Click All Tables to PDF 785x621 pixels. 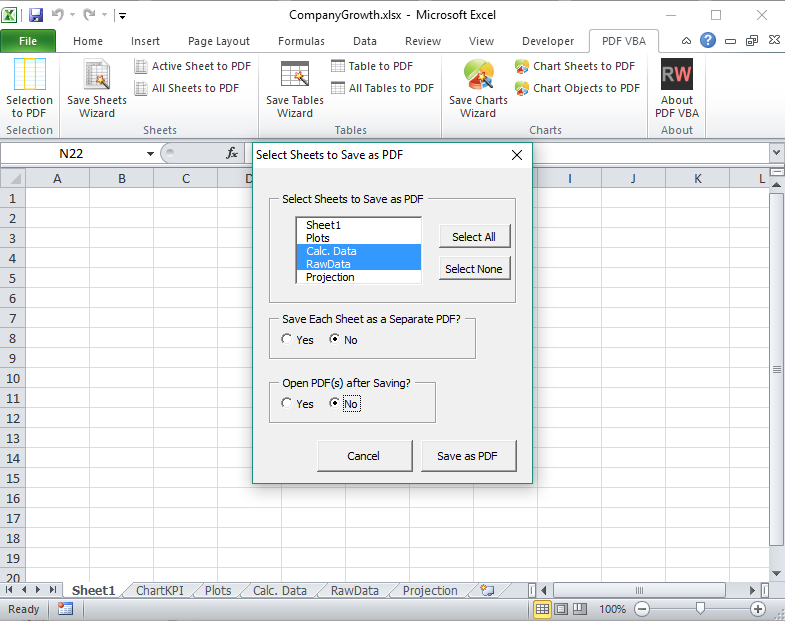(x=382, y=88)
